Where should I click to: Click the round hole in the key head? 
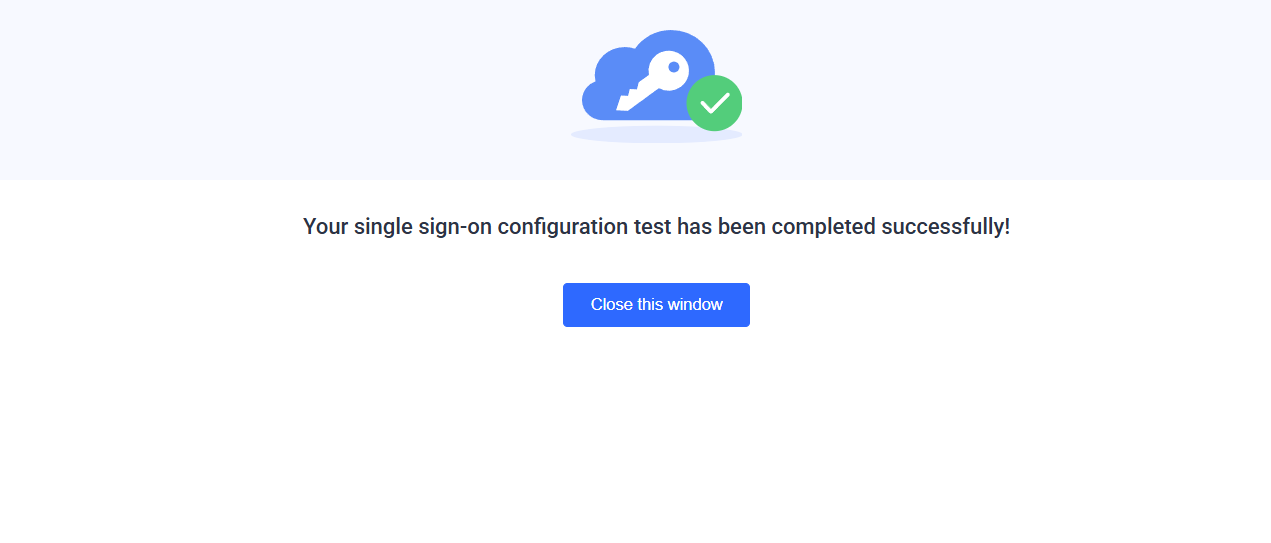tap(673, 67)
